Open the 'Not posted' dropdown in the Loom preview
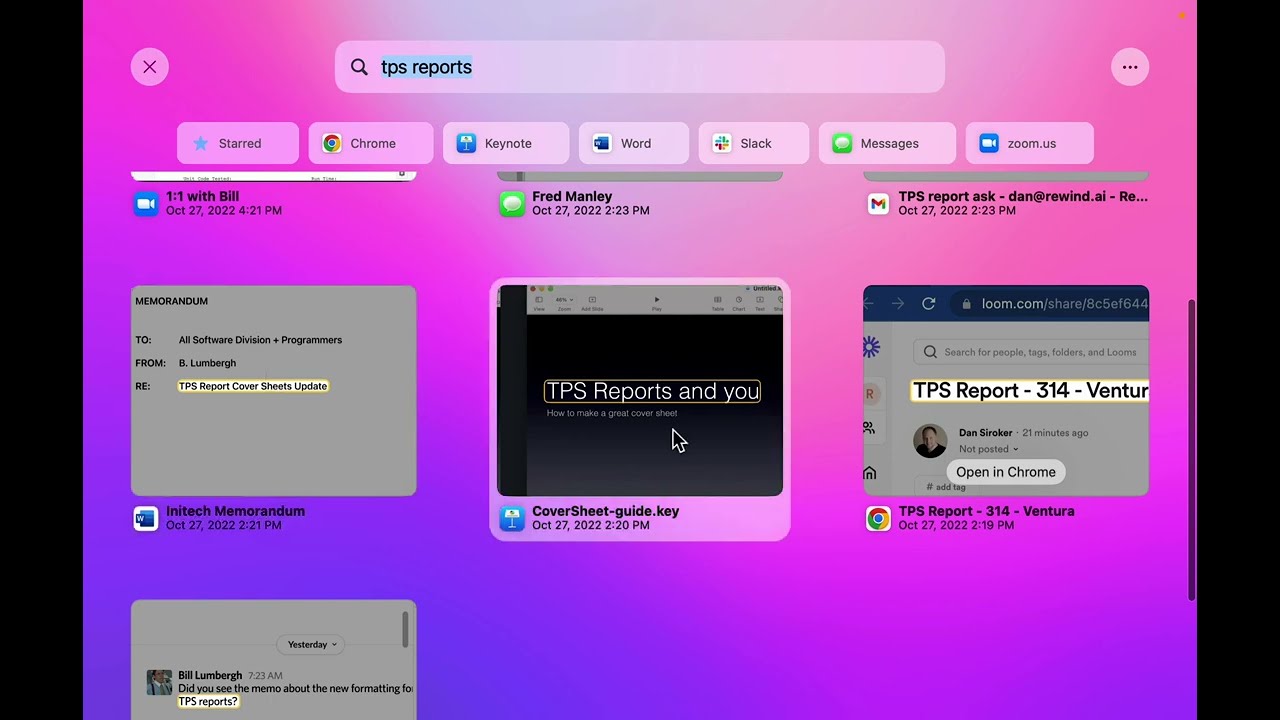 [988, 449]
